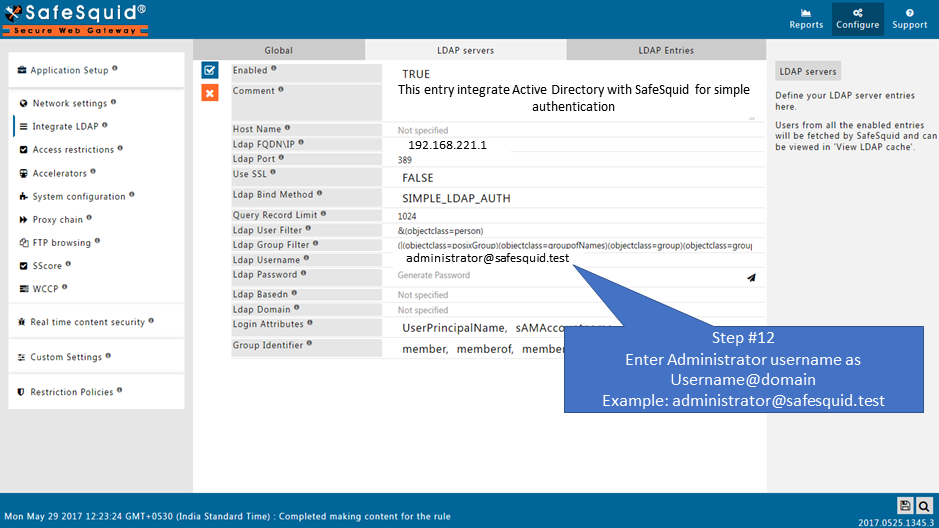This screenshot has width=939, height=528.
Task: Click the Query Record Limit field showing 1024
Action: click(573, 216)
